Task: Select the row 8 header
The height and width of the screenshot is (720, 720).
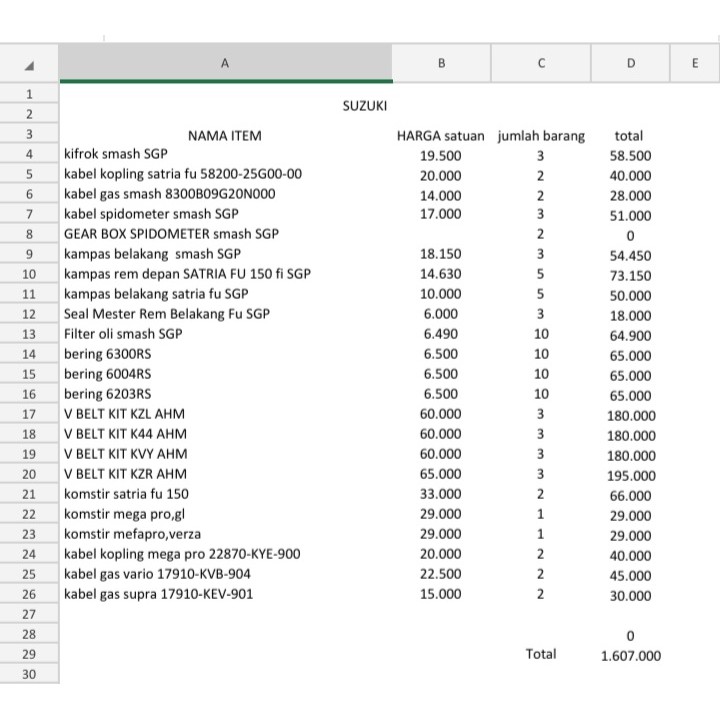Action: tap(29, 234)
